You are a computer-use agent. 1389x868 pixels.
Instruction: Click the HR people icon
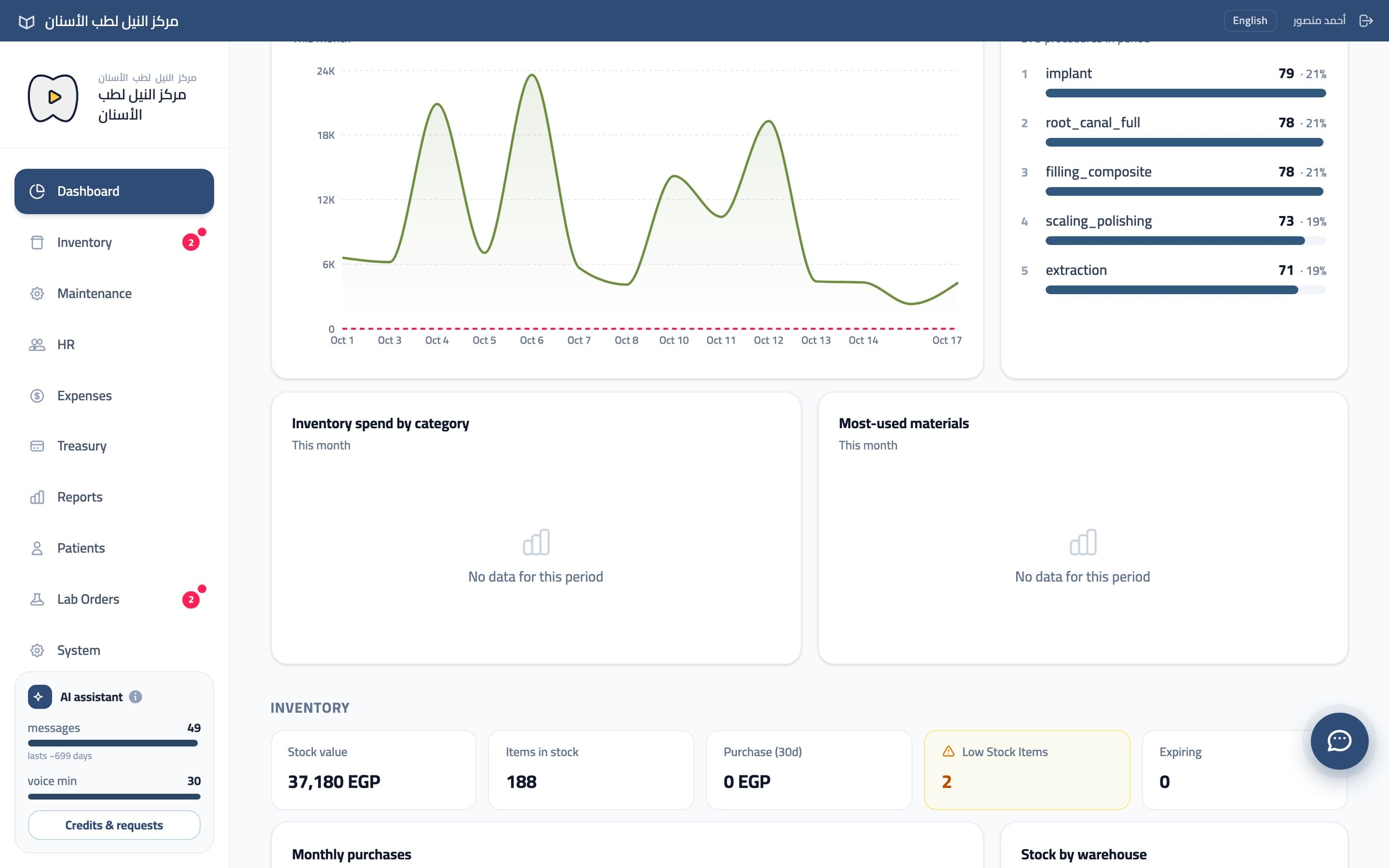(37, 344)
